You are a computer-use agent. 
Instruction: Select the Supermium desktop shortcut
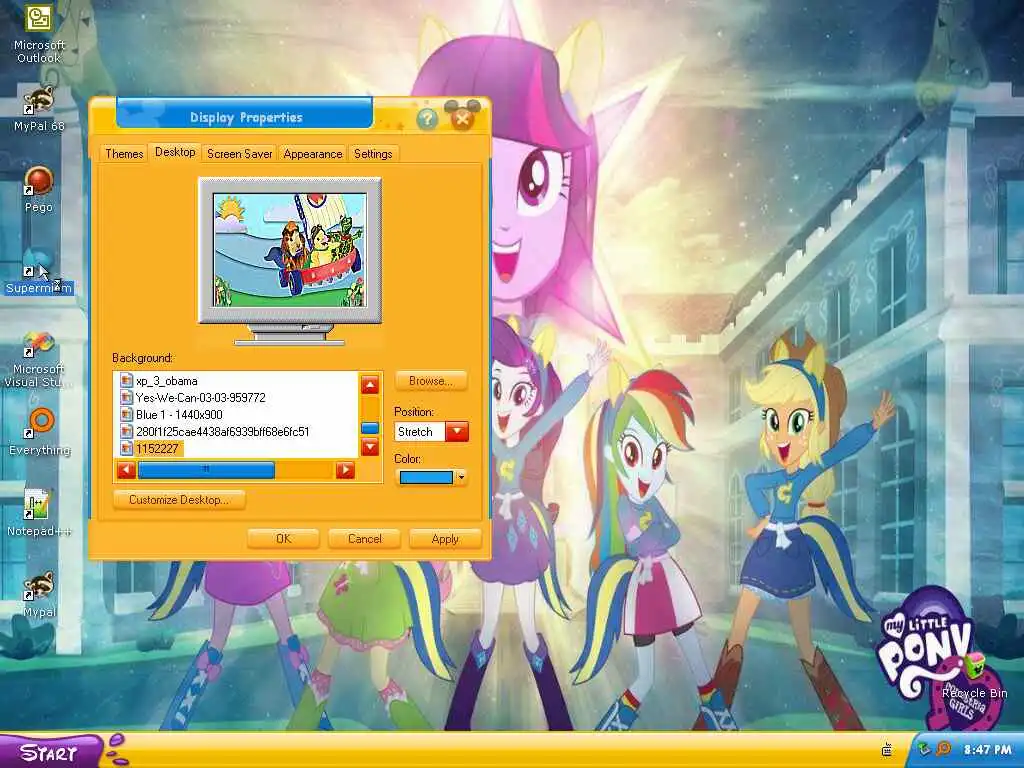(39, 273)
